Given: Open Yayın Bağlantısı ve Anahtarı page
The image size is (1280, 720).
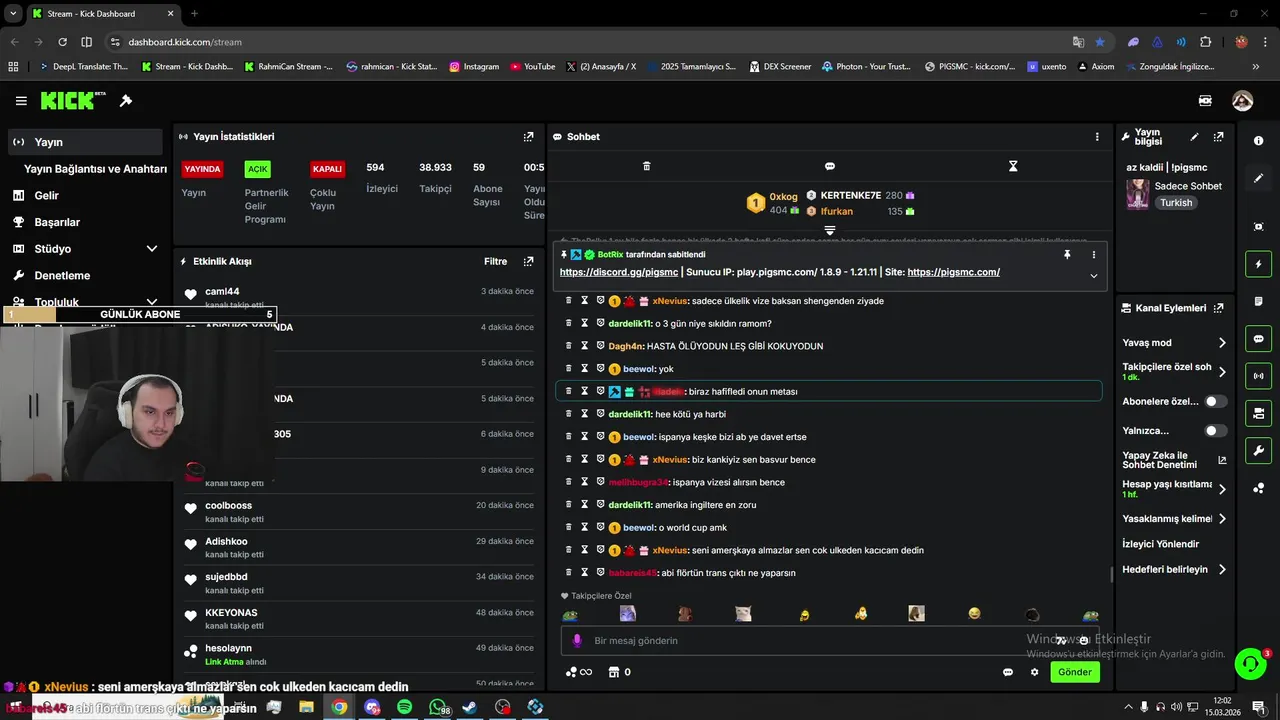Looking at the screenshot, I should (95, 169).
